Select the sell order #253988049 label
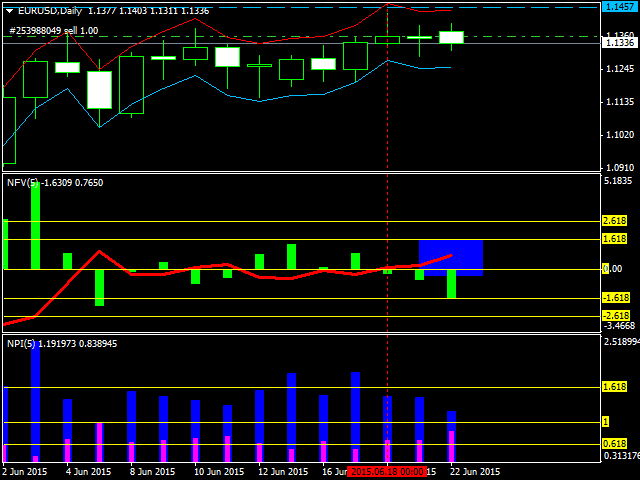The image size is (640, 480). pyautogui.click(x=53, y=31)
